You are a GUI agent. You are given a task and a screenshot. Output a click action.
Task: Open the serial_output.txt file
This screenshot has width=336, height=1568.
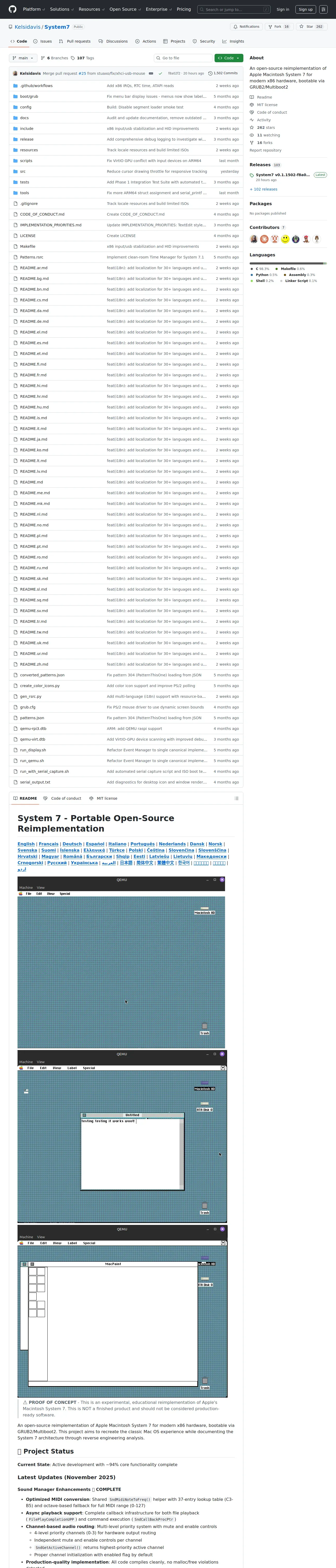pyautogui.click(x=35, y=782)
